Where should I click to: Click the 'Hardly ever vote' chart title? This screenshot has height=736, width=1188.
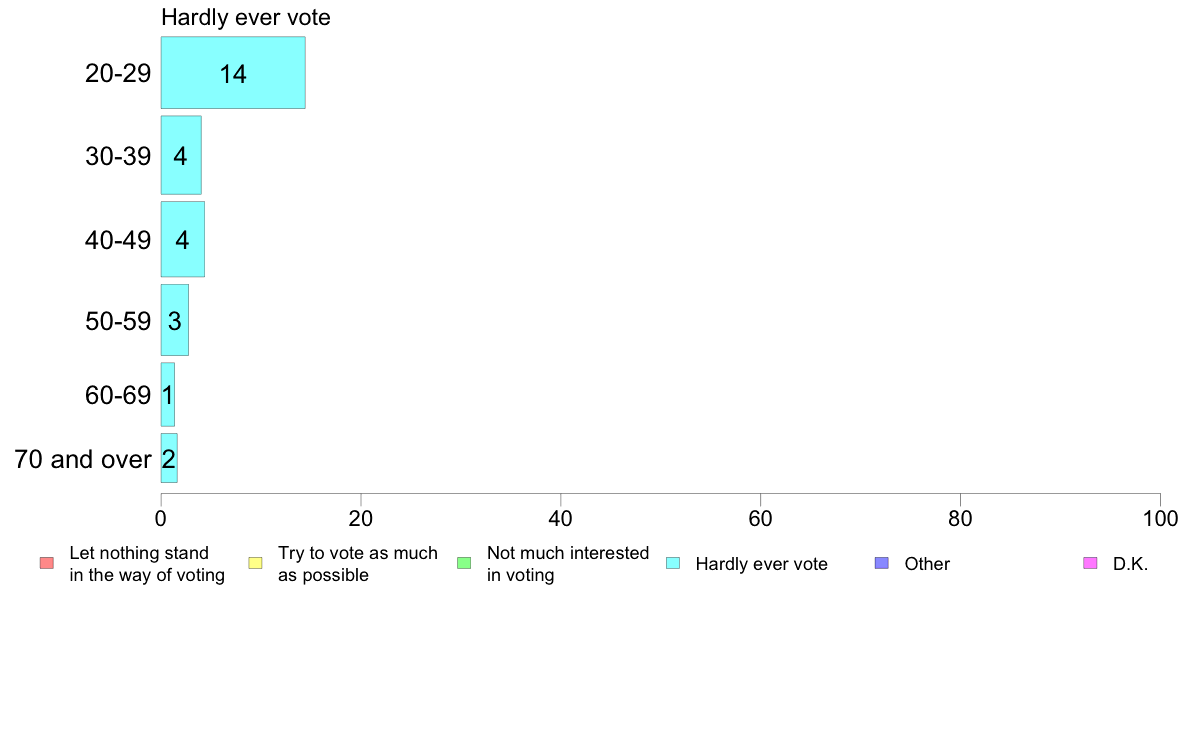245,17
